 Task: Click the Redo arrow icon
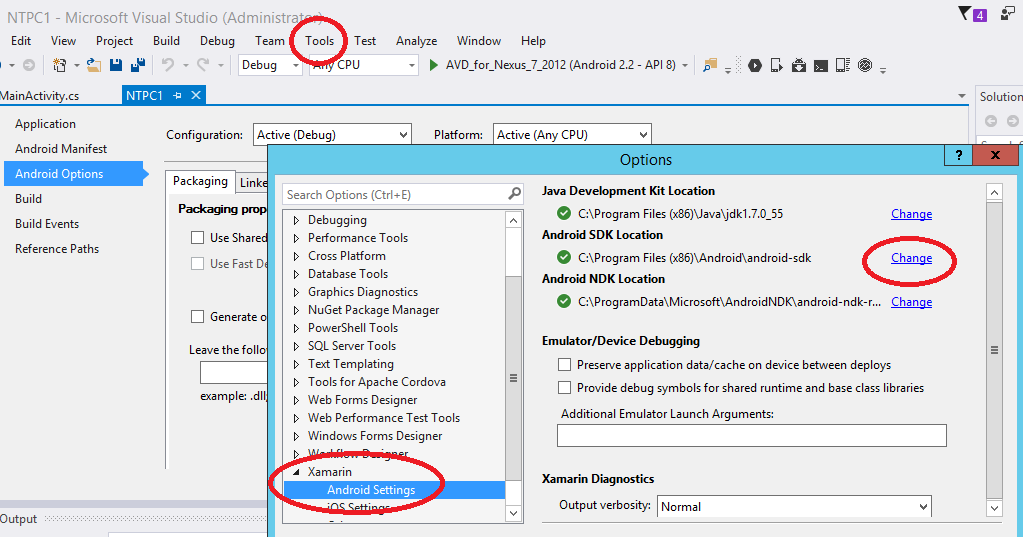click(x=204, y=65)
